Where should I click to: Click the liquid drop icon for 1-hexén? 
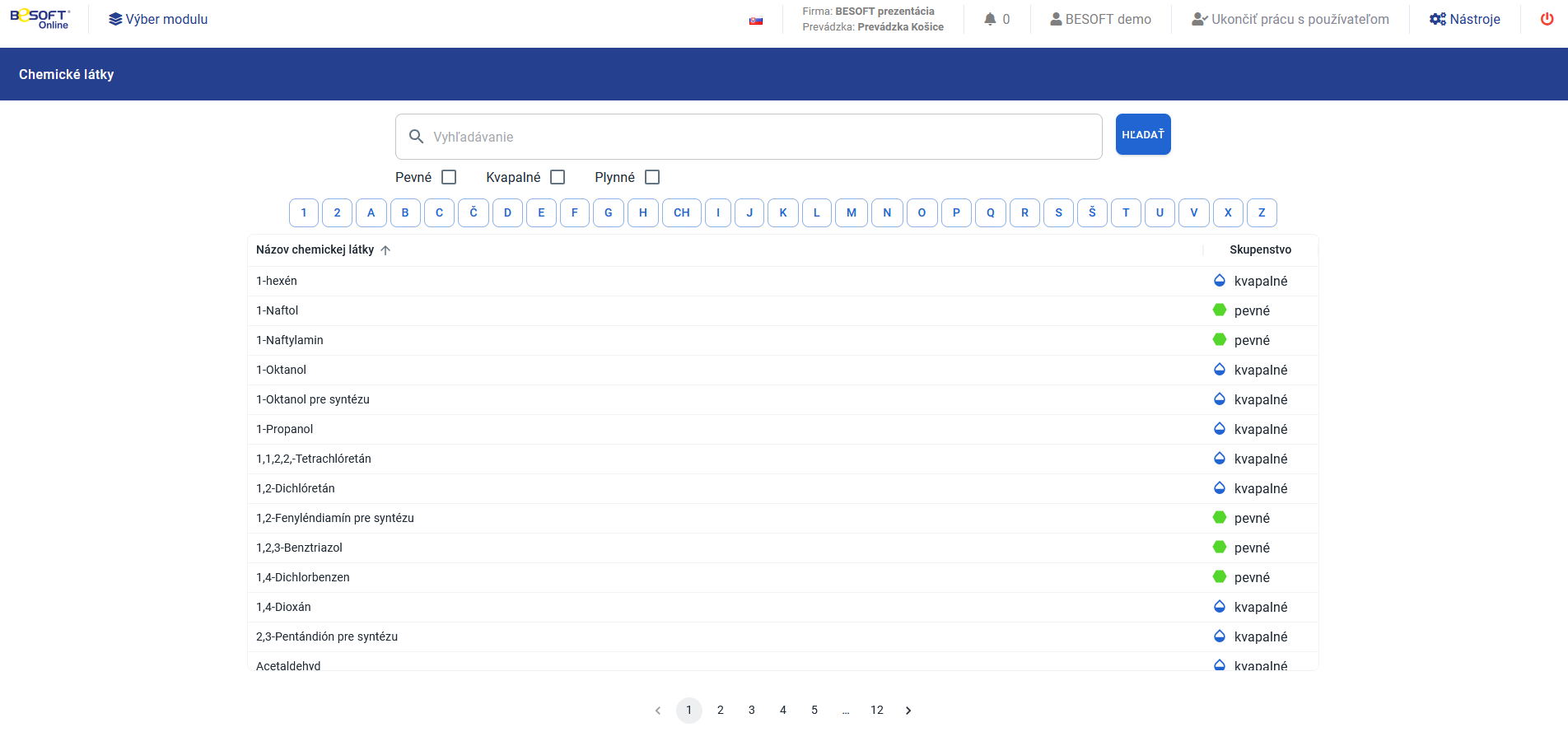click(1220, 280)
